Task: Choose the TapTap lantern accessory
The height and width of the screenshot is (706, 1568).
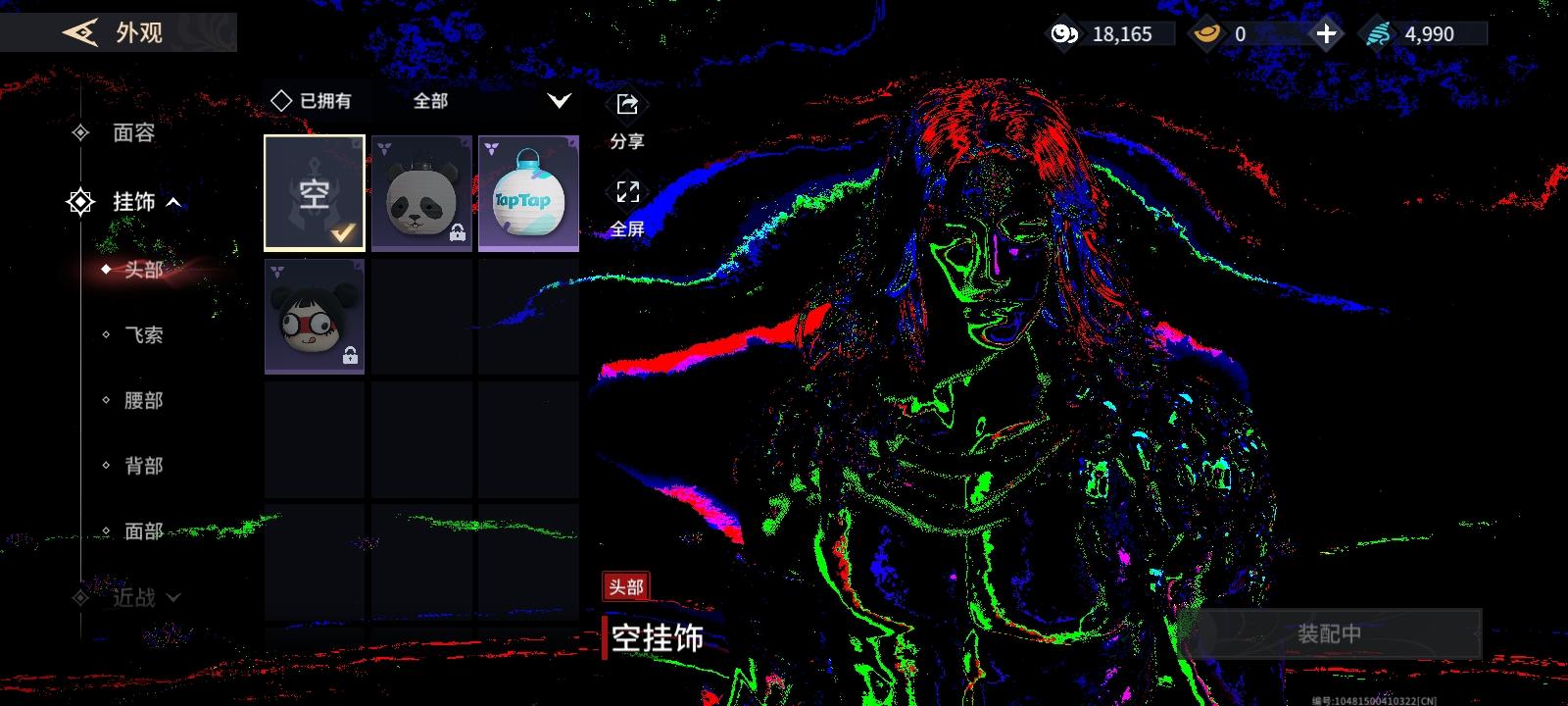Action: point(528,193)
